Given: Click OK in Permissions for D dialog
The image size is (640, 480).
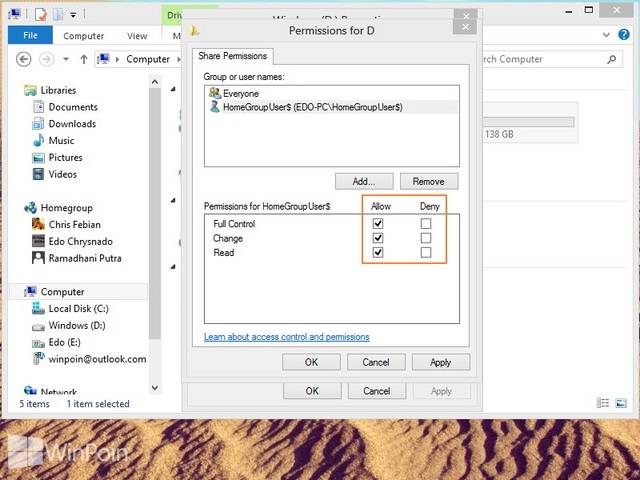Looking at the screenshot, I should tap(311, 362).
